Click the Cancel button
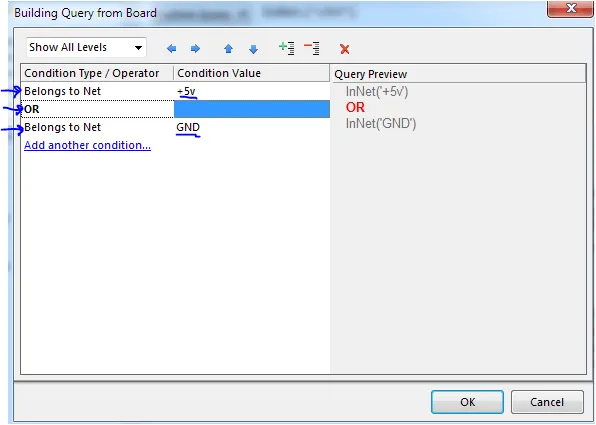This screenshot has height=425, width=596. [547, 402]
